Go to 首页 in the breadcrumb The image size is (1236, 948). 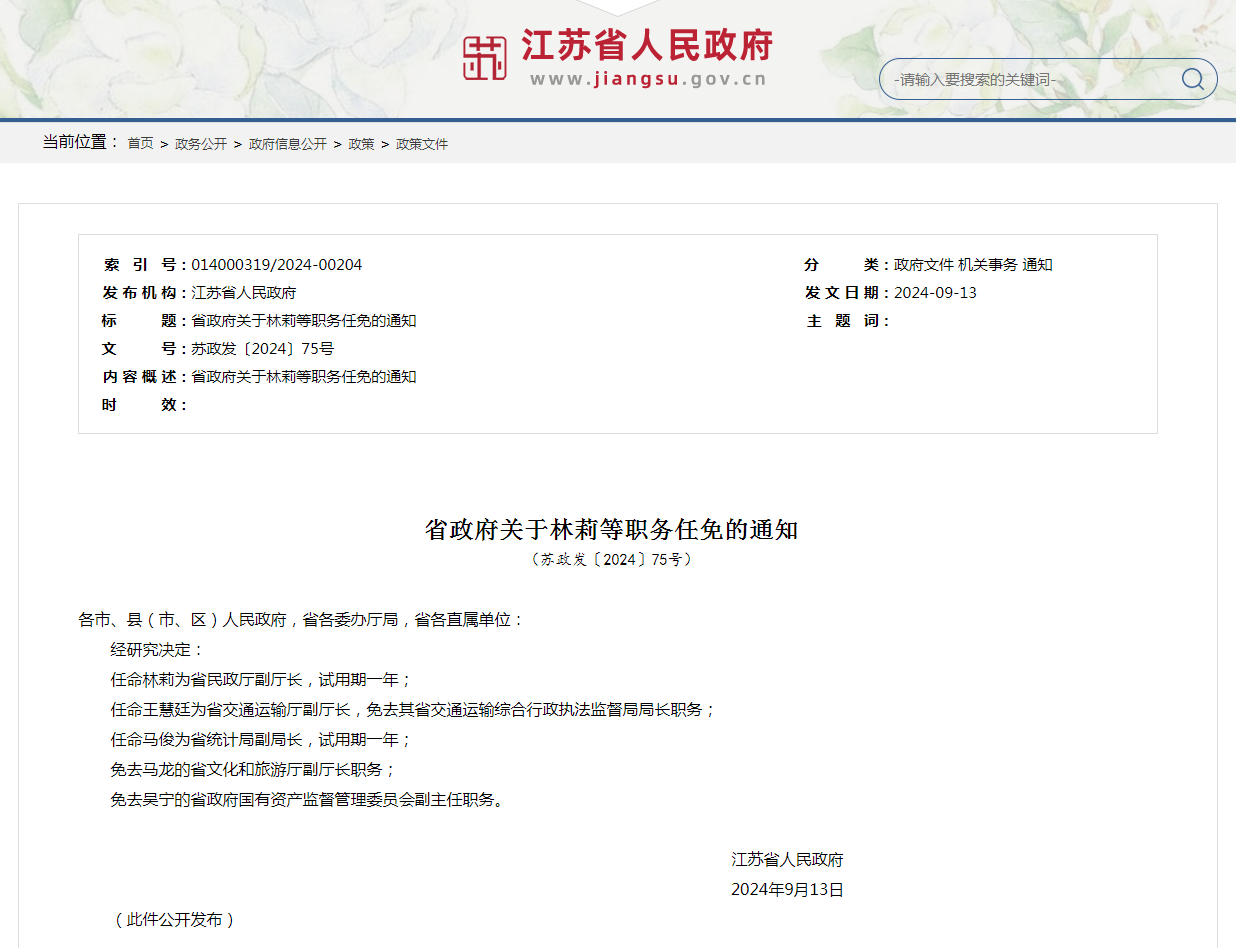[x=140, y=144]
